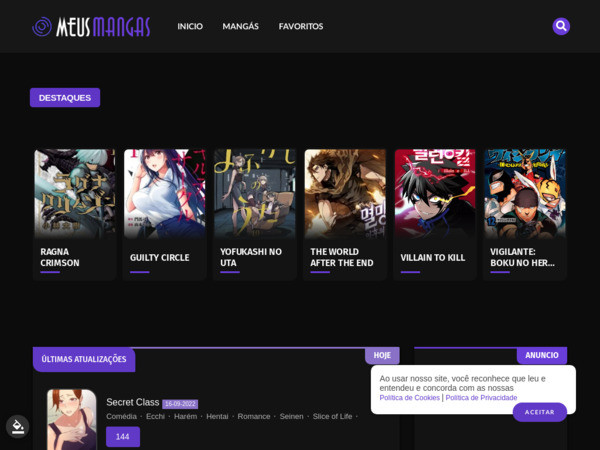Click the Seinen genre tag

click(291, 416)
